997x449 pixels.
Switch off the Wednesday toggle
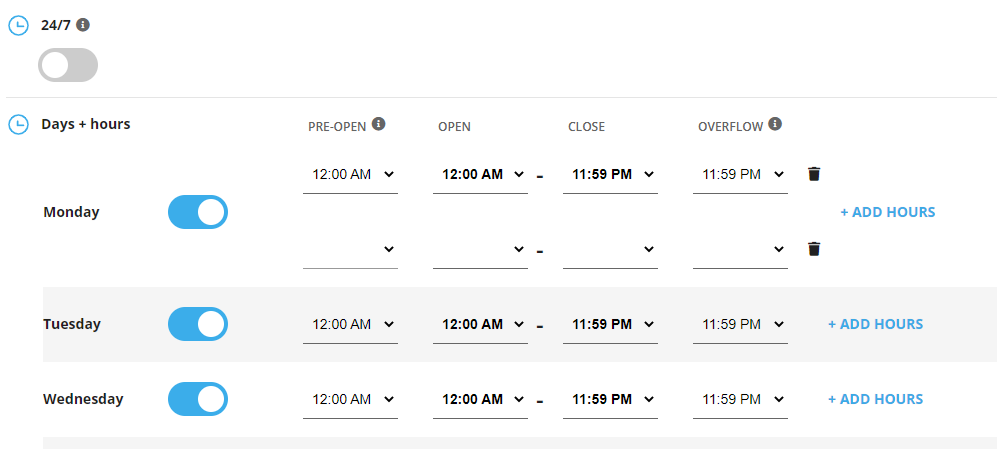[198, 399]
